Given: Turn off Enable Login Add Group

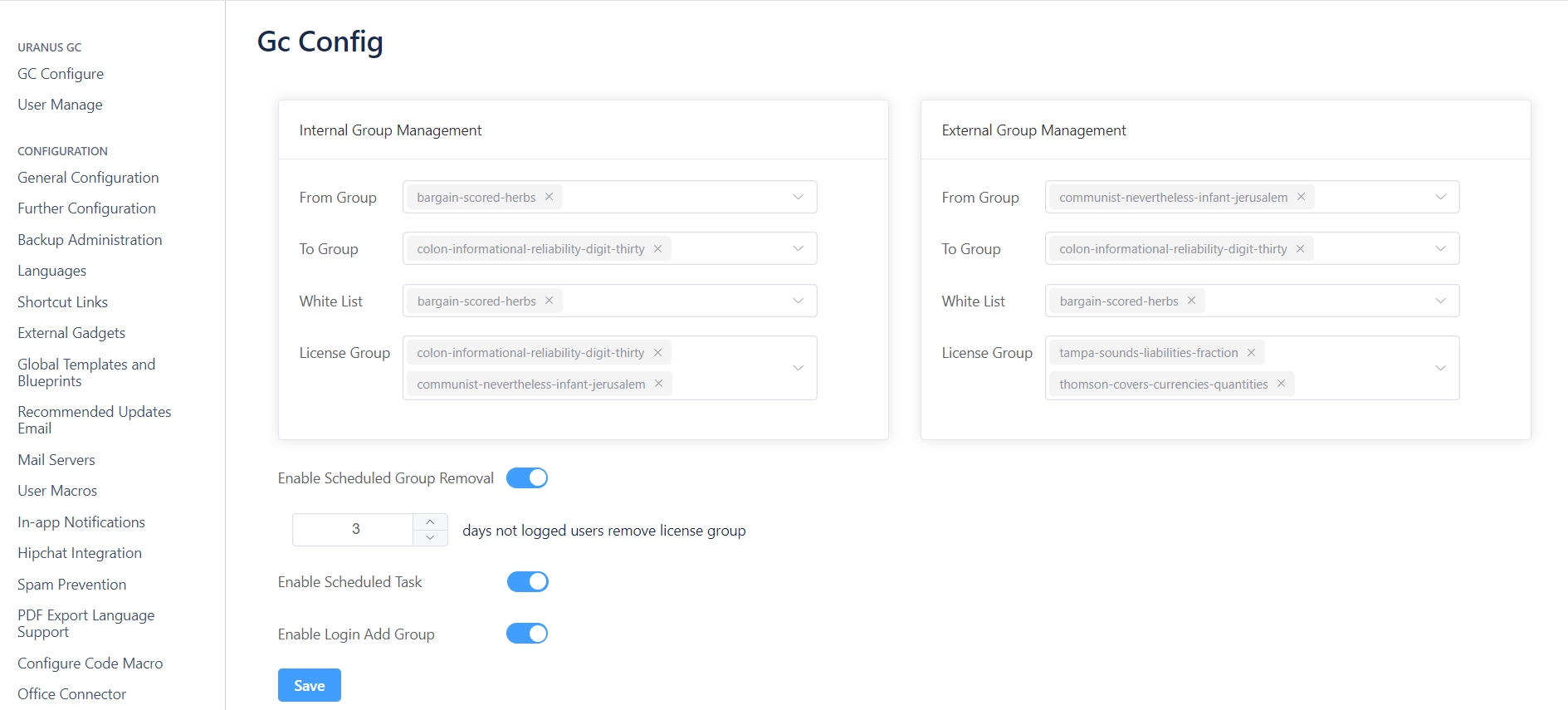Looking at the screenshot, I should (x=527, y=634).
